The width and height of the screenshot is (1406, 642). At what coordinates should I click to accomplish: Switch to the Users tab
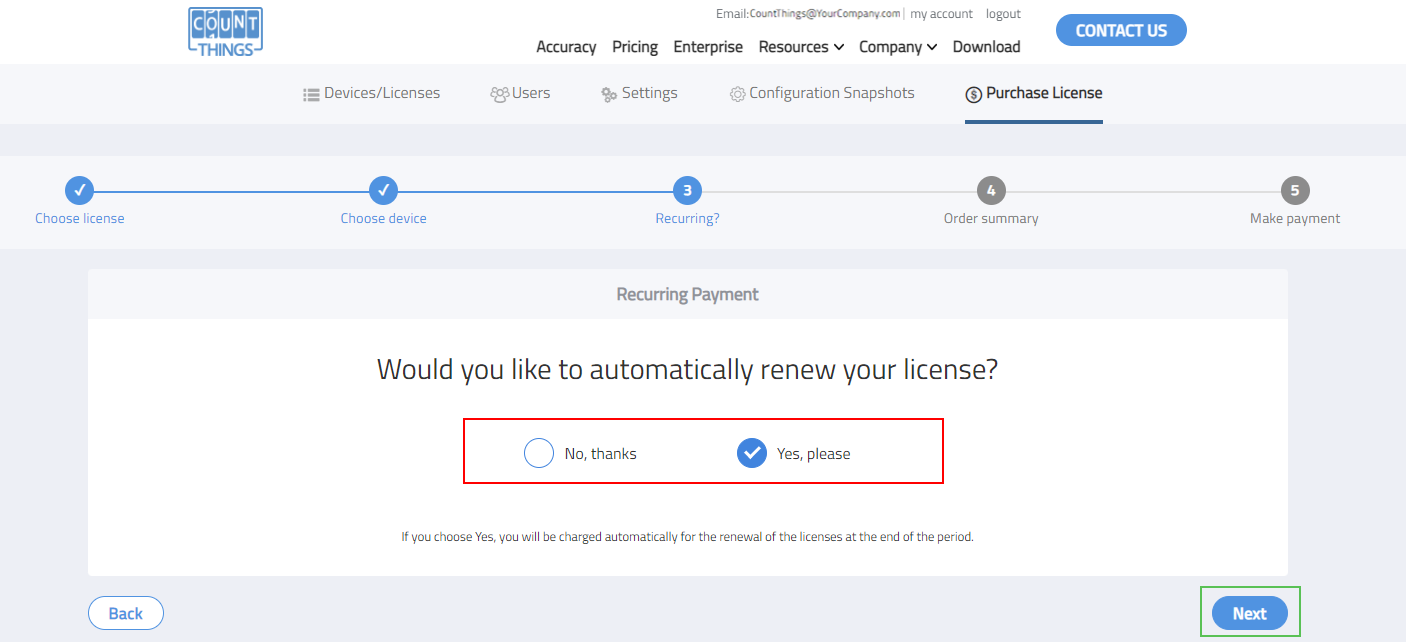(520, 93)
